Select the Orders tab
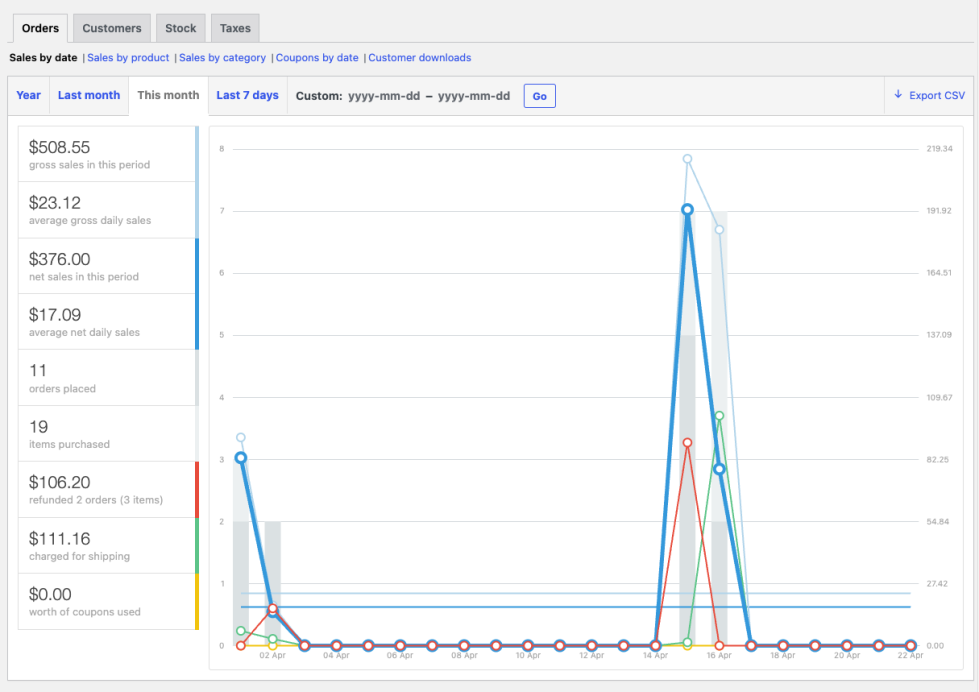 point(40,28)
